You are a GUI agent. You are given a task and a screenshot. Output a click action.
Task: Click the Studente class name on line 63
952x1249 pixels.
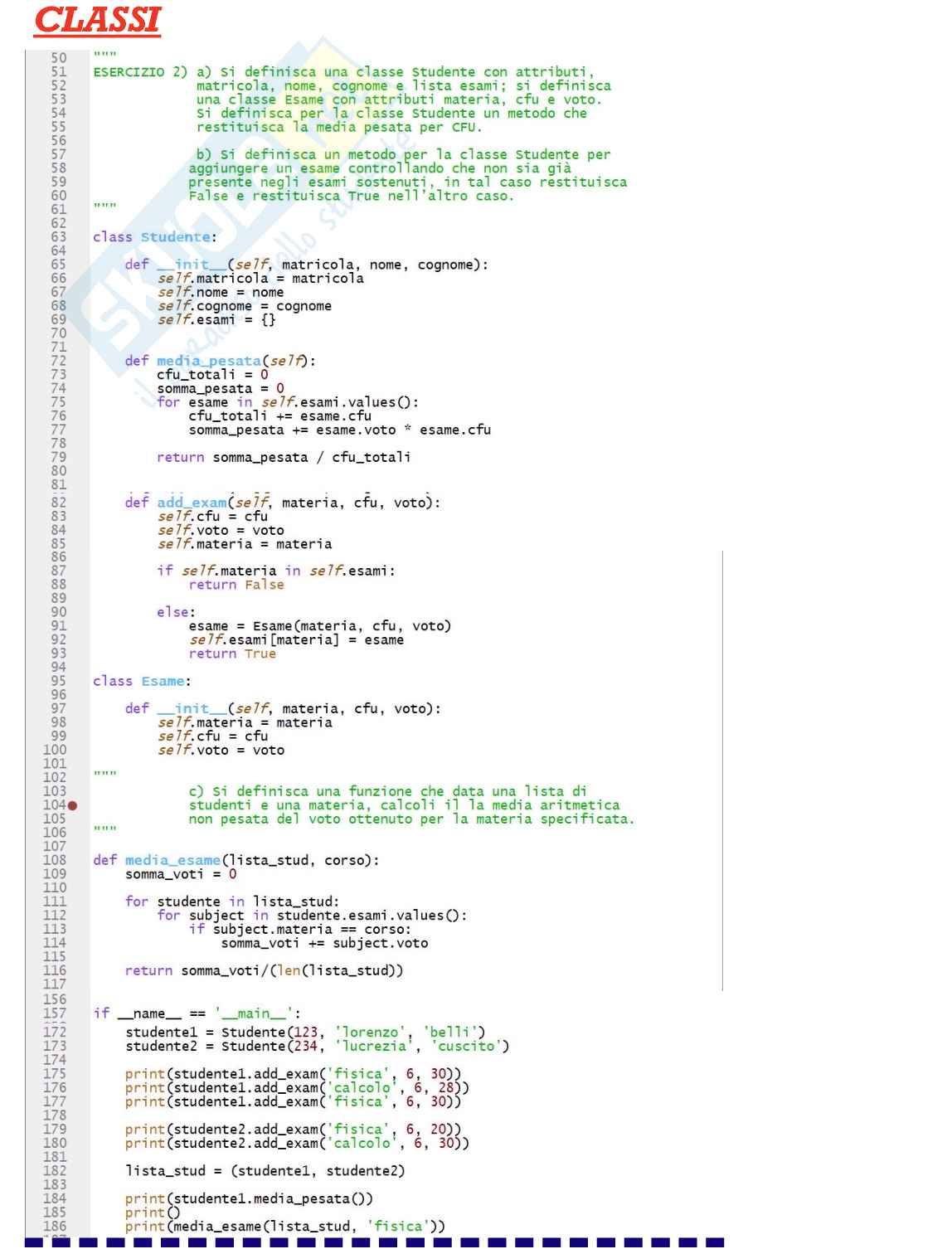click(x=175, y=237)
